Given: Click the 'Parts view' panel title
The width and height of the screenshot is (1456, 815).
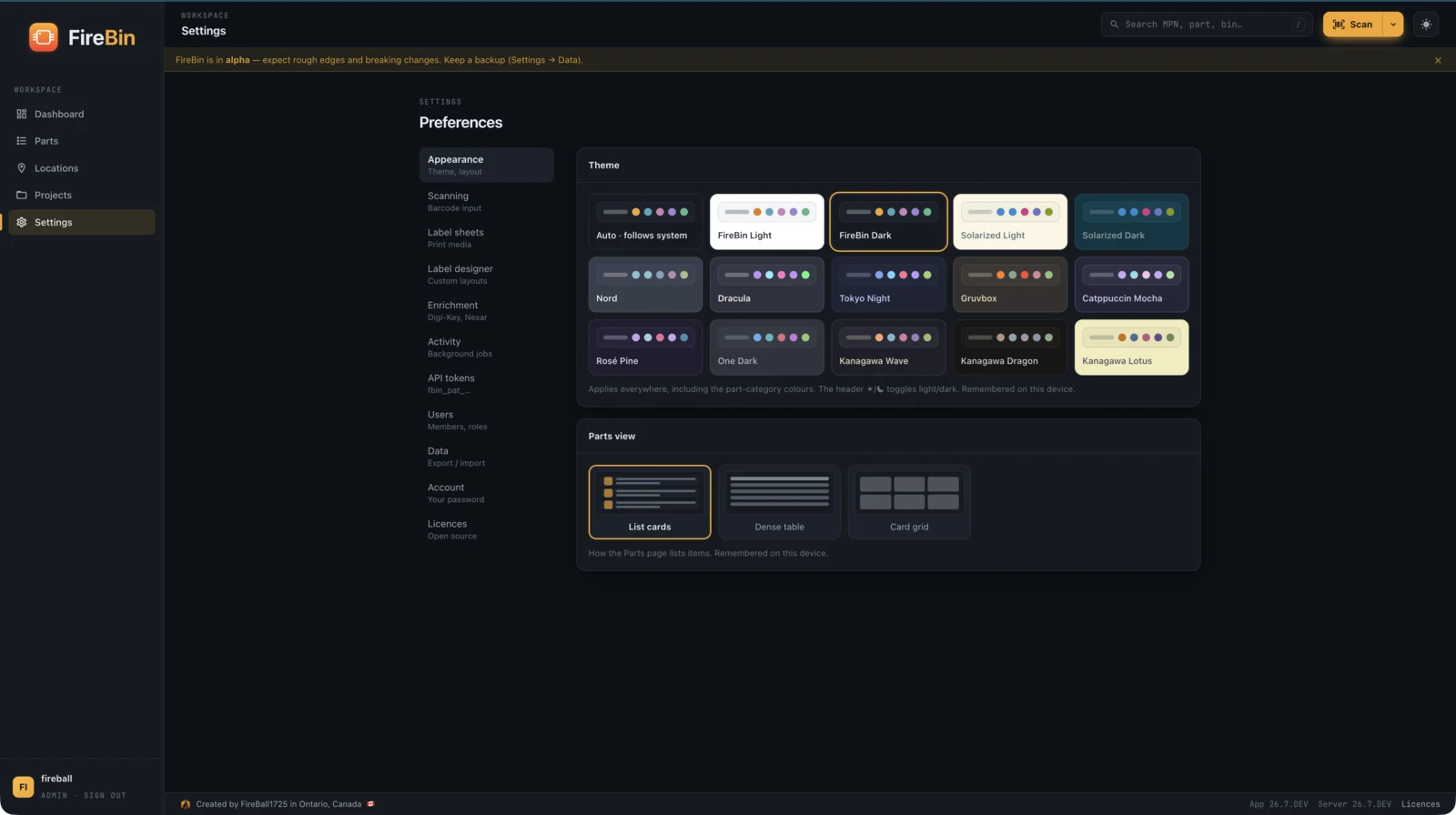Looking at the screenshot, I should 612,437.
